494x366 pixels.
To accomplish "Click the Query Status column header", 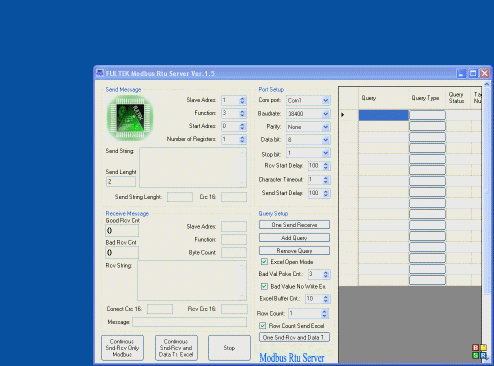I will pyautogui.click(x=458, y=98).
